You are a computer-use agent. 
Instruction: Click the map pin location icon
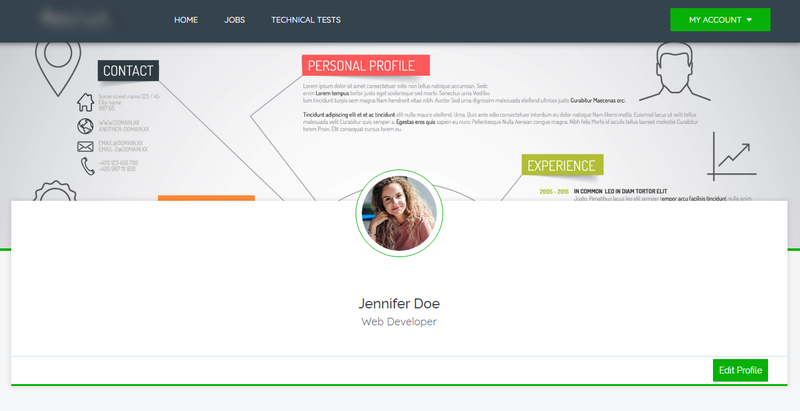pos(56,65)
